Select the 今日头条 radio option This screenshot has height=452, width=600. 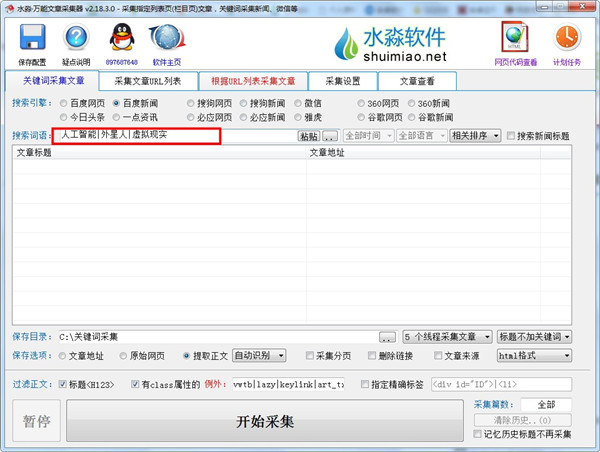(65, 116)
